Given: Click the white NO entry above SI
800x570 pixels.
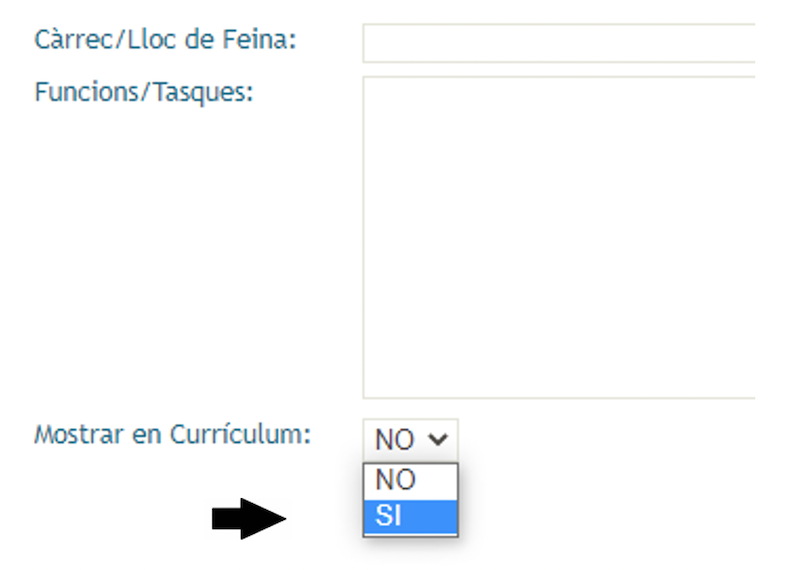Looking at the screenshot, I should (x=410, y=481).
